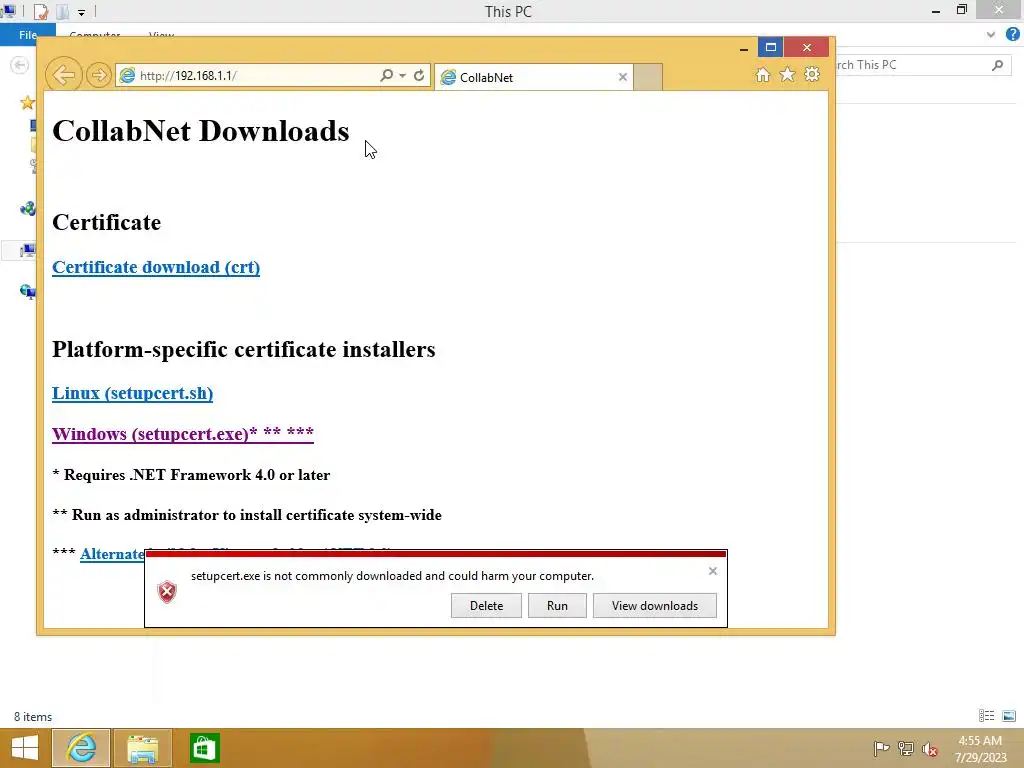
Task: Close the CollabNet tab
Action: (622, 77)
